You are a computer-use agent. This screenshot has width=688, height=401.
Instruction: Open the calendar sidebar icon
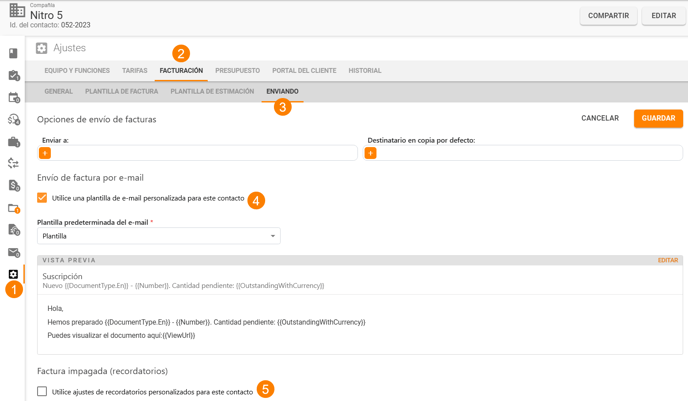[x=14, y=97]
